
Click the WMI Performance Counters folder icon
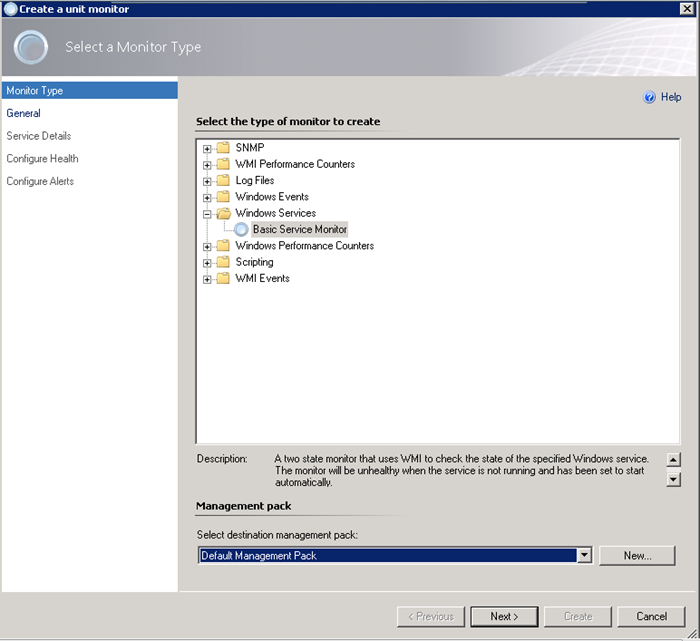[223, 164]
